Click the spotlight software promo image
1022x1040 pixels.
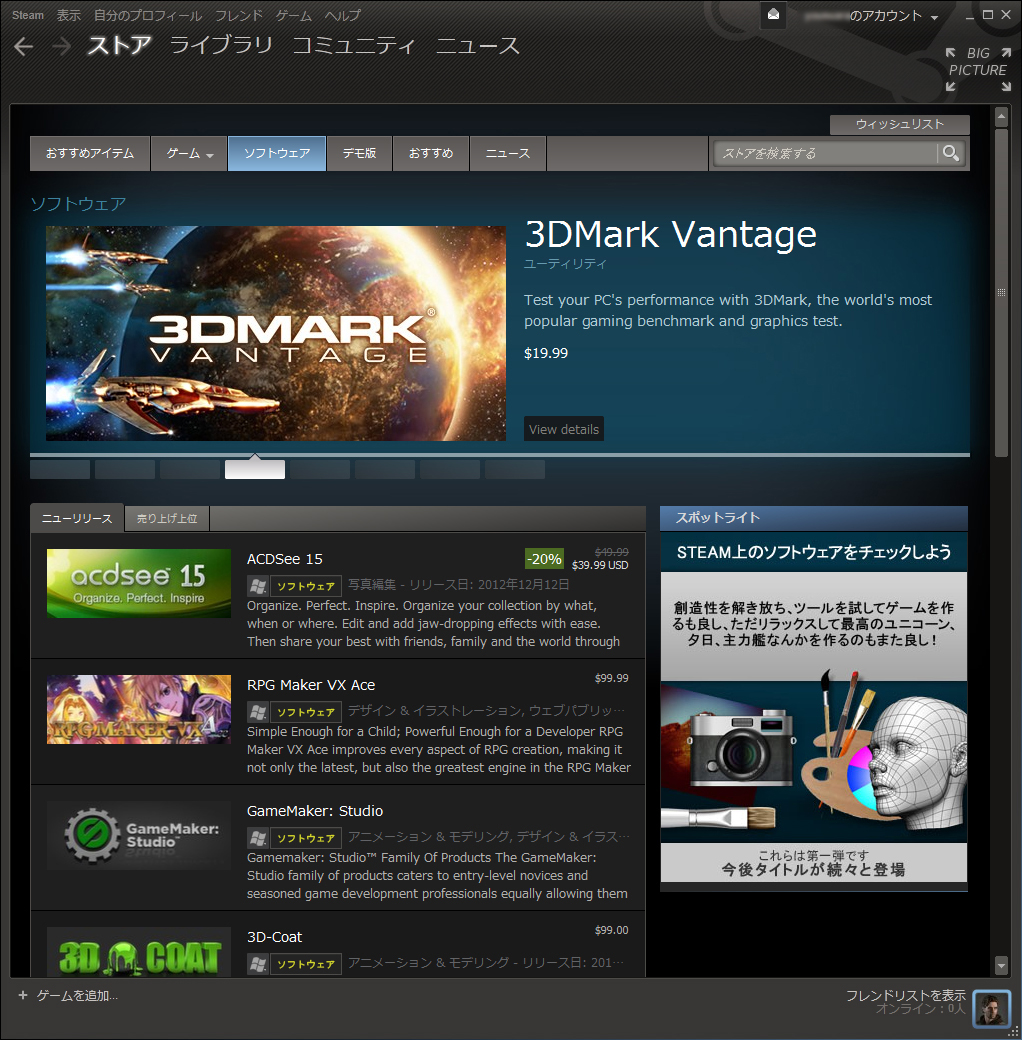tap(814, 708)
